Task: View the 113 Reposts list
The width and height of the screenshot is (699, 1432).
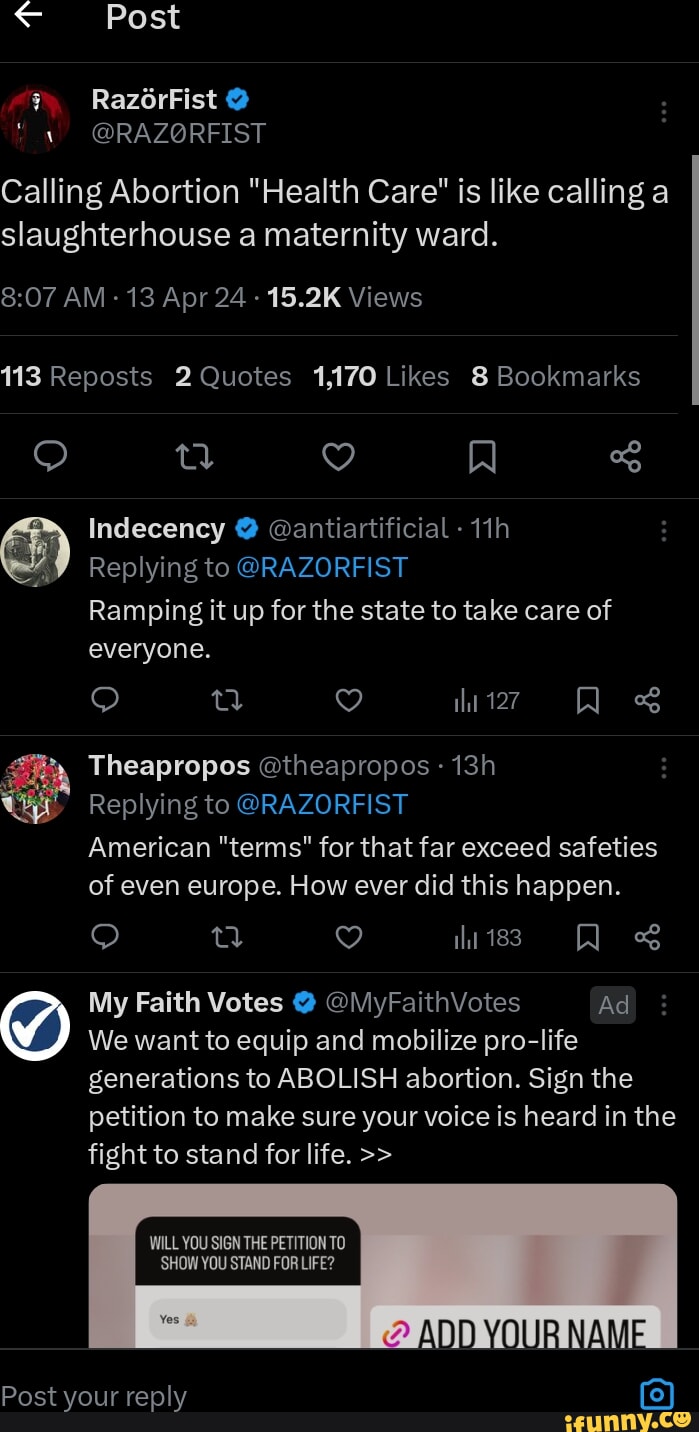Action: 77,377
